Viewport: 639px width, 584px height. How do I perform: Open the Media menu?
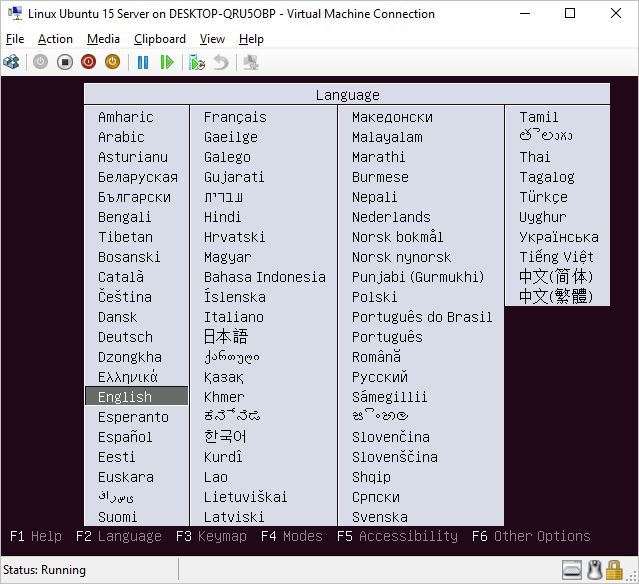(103, 39)
